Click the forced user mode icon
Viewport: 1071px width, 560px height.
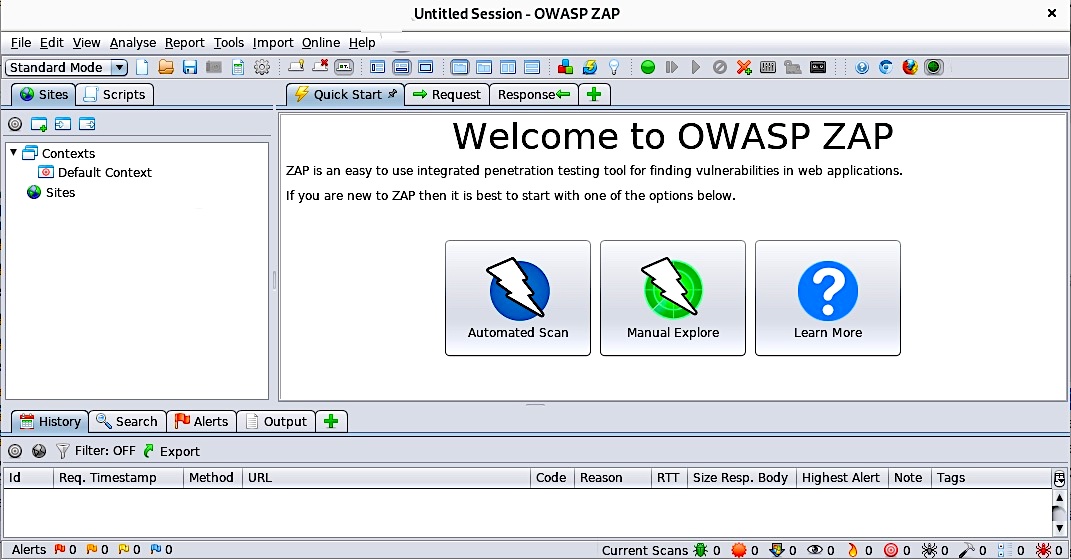[792, 67]
